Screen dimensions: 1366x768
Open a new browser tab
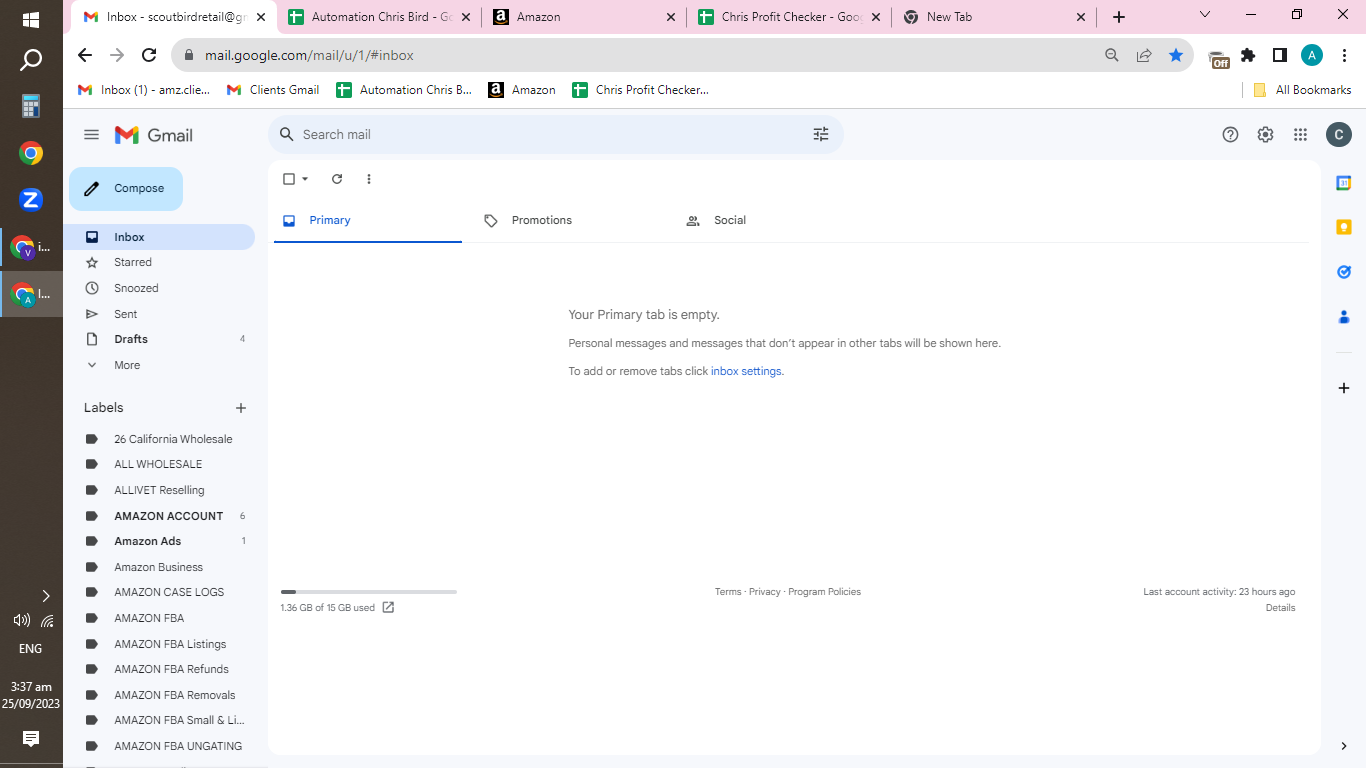click(x=1119, y=17)
